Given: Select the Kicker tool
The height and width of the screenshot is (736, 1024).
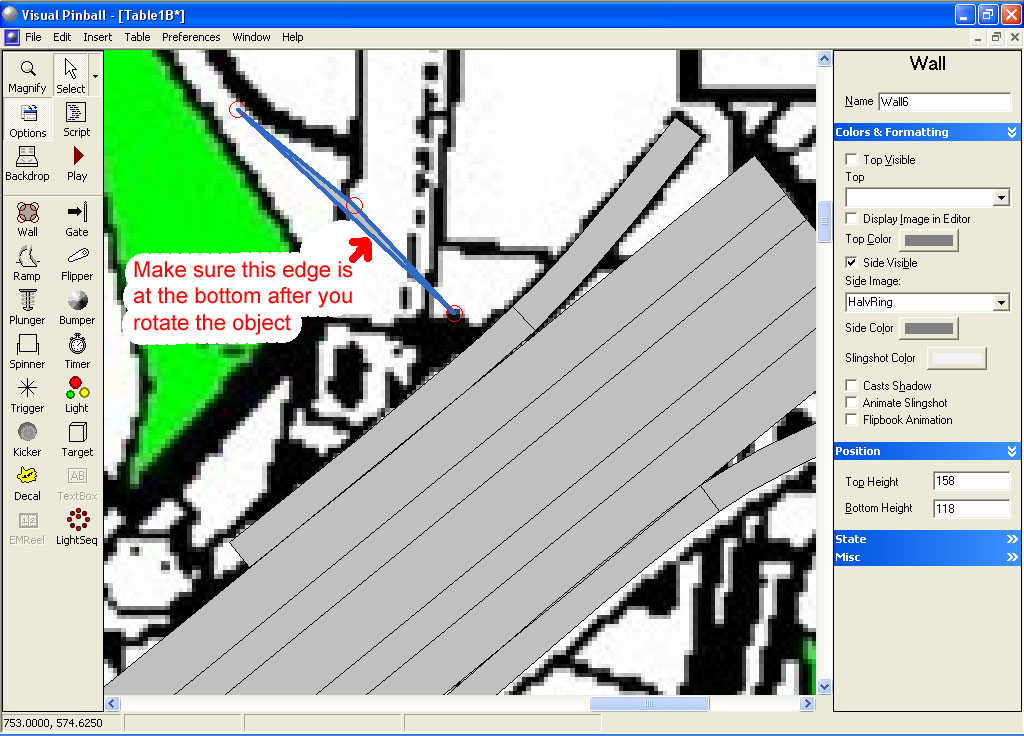Looking at the screenshot, I should [28, 438].
